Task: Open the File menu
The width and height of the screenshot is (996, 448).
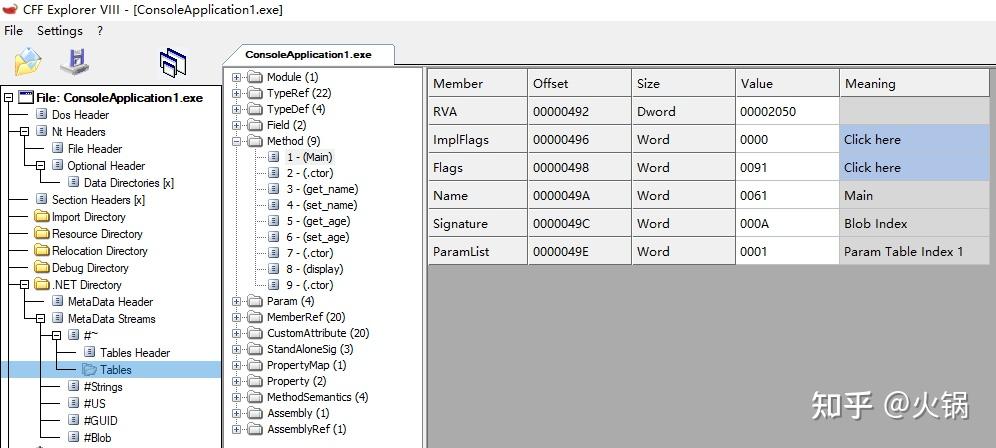Action: click(13, 31)
